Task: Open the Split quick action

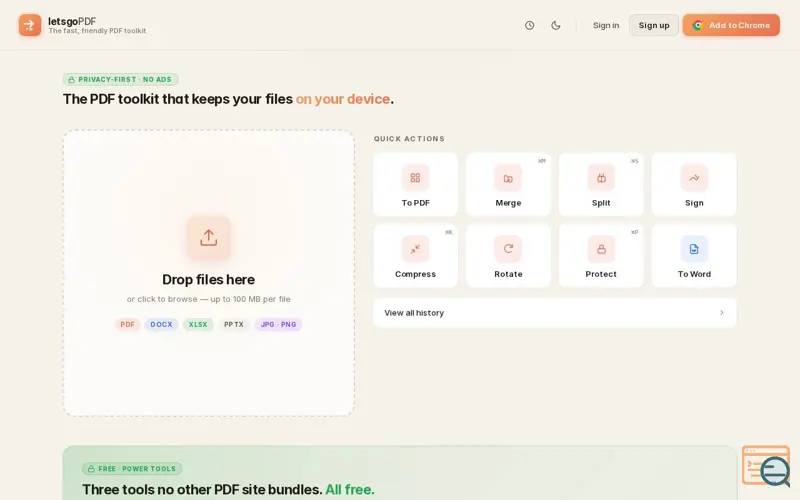Action: 601,185
